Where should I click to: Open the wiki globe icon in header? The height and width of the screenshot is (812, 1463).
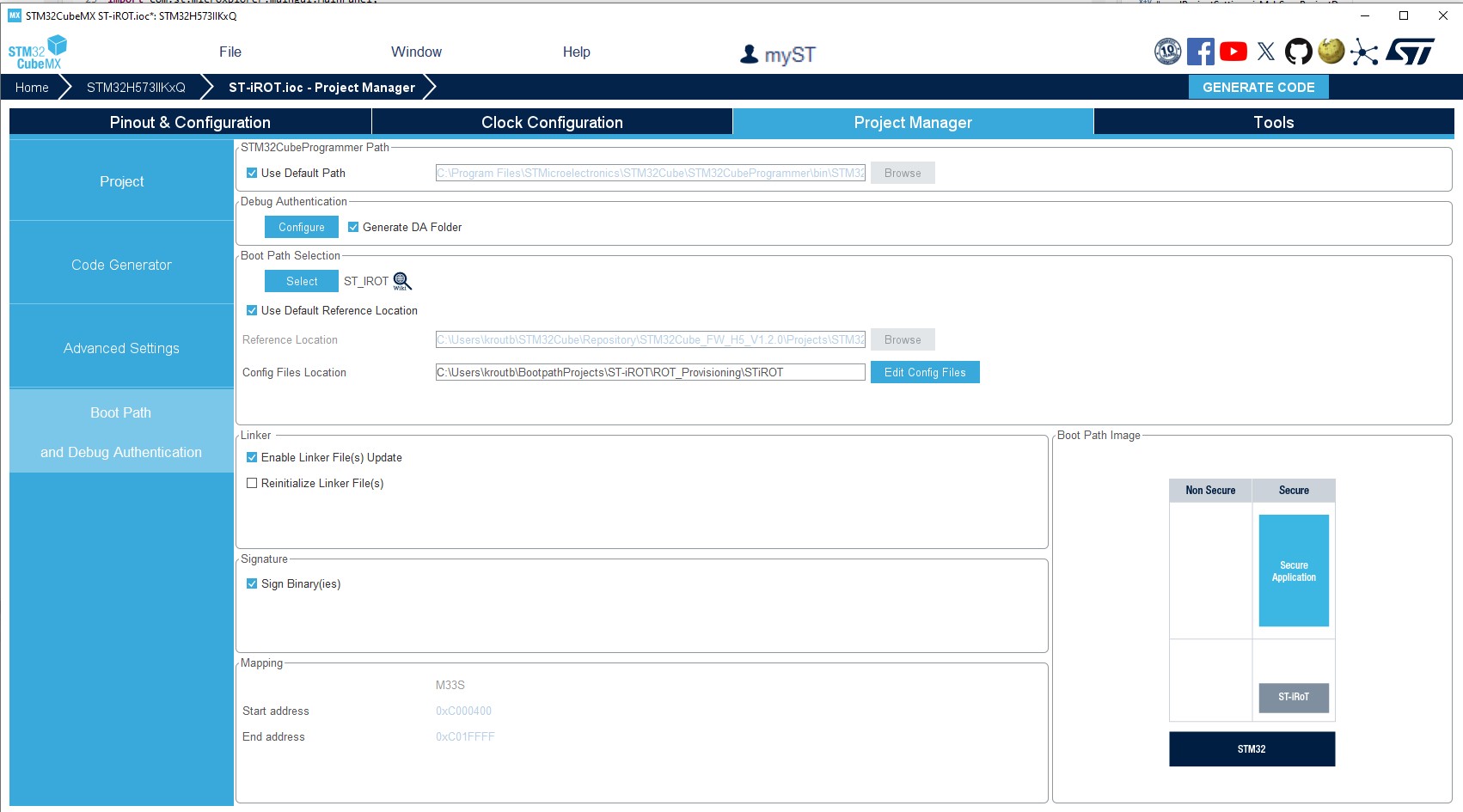[x=1331, y=52]
